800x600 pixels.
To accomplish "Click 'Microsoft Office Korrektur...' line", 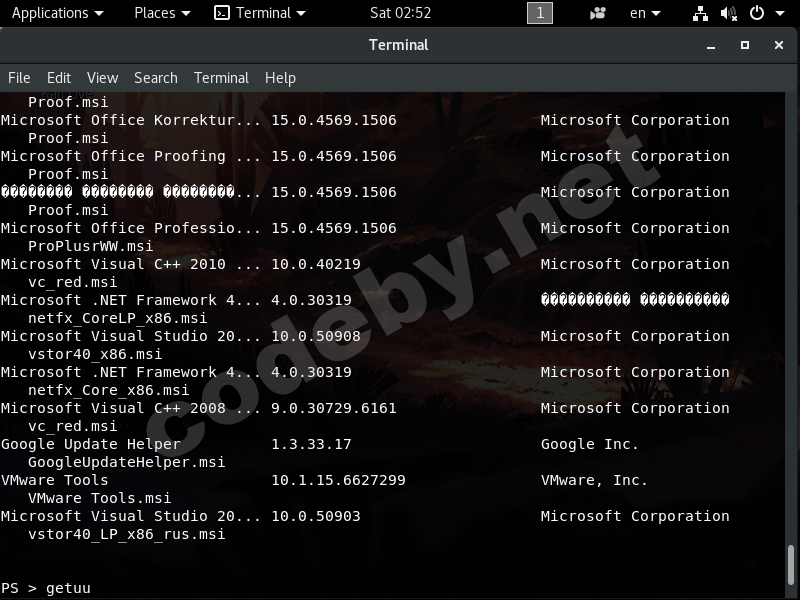I will click(x=131, y=120).
